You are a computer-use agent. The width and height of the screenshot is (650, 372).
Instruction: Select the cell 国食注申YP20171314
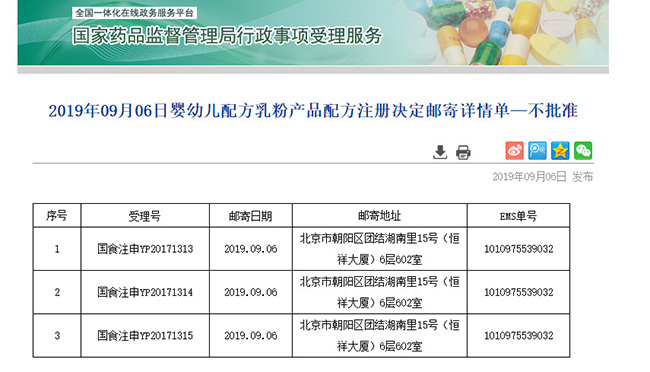coord(145,292)
